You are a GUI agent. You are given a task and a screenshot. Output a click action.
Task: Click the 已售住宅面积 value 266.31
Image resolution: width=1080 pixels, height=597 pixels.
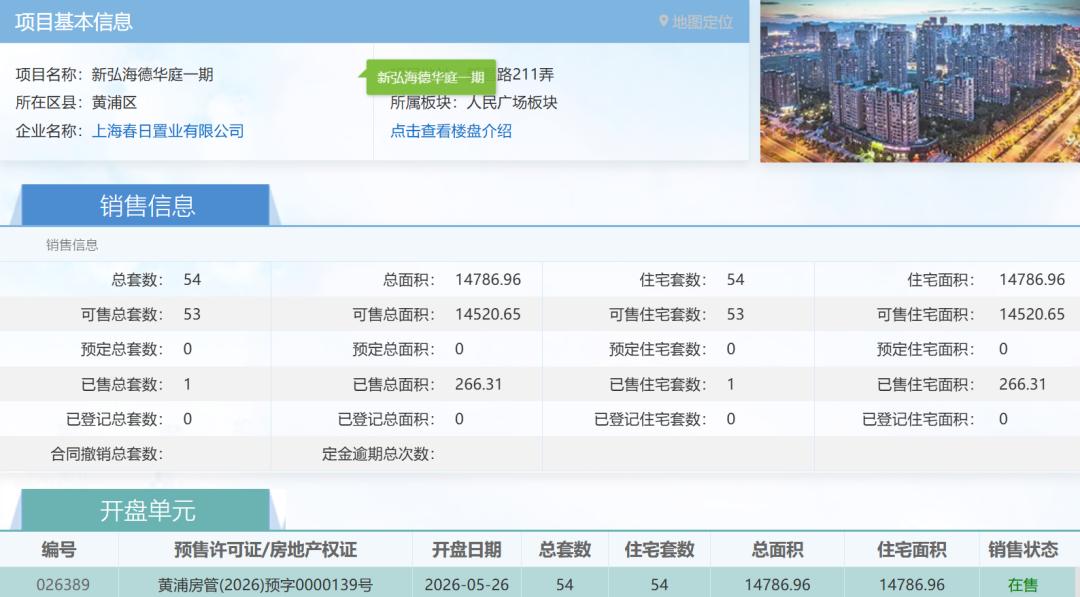pyautogui.click(x=1023, y=384)
